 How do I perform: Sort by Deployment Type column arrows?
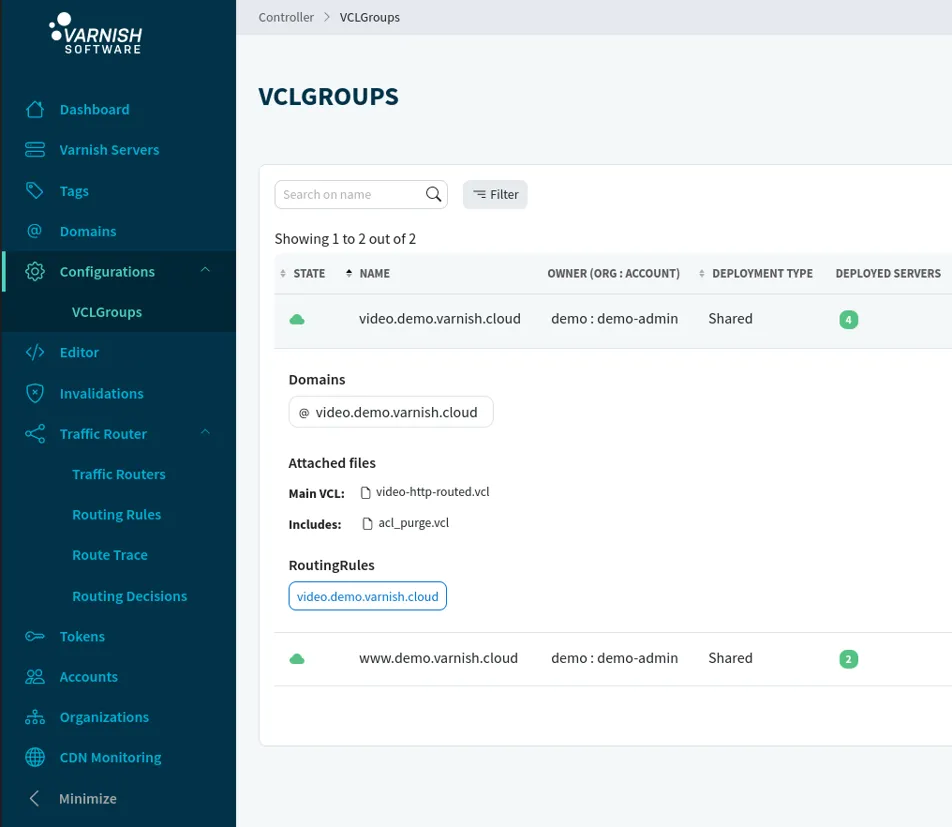[701, 274]
